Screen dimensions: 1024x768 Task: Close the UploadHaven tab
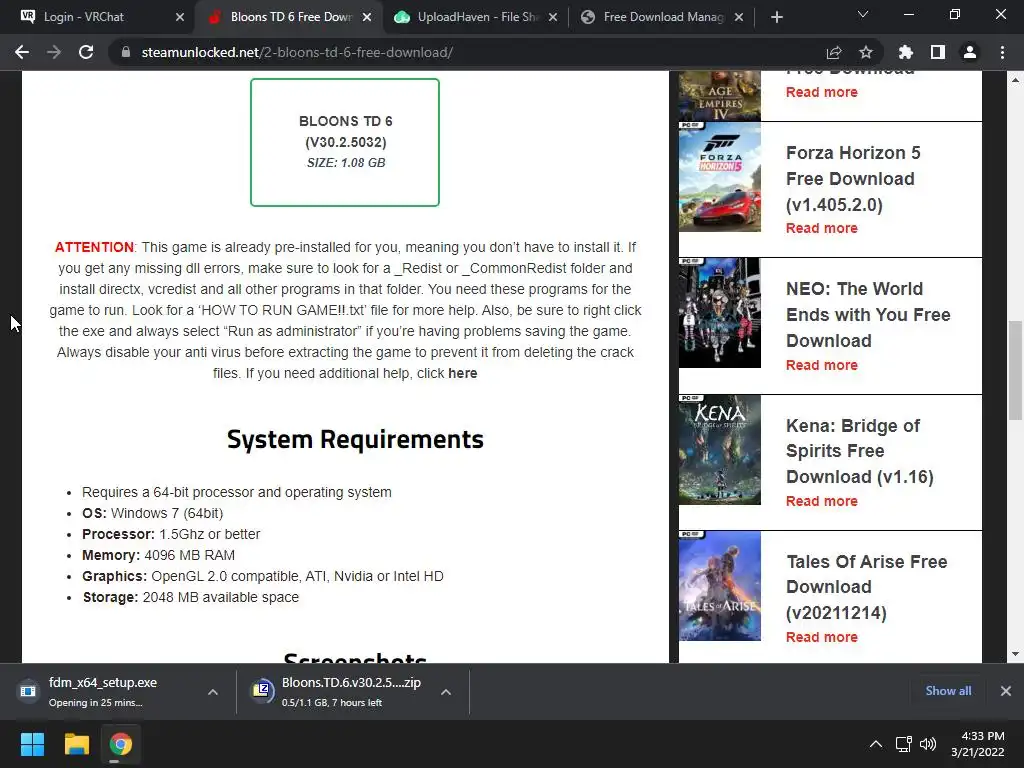(x=553, y=17)
